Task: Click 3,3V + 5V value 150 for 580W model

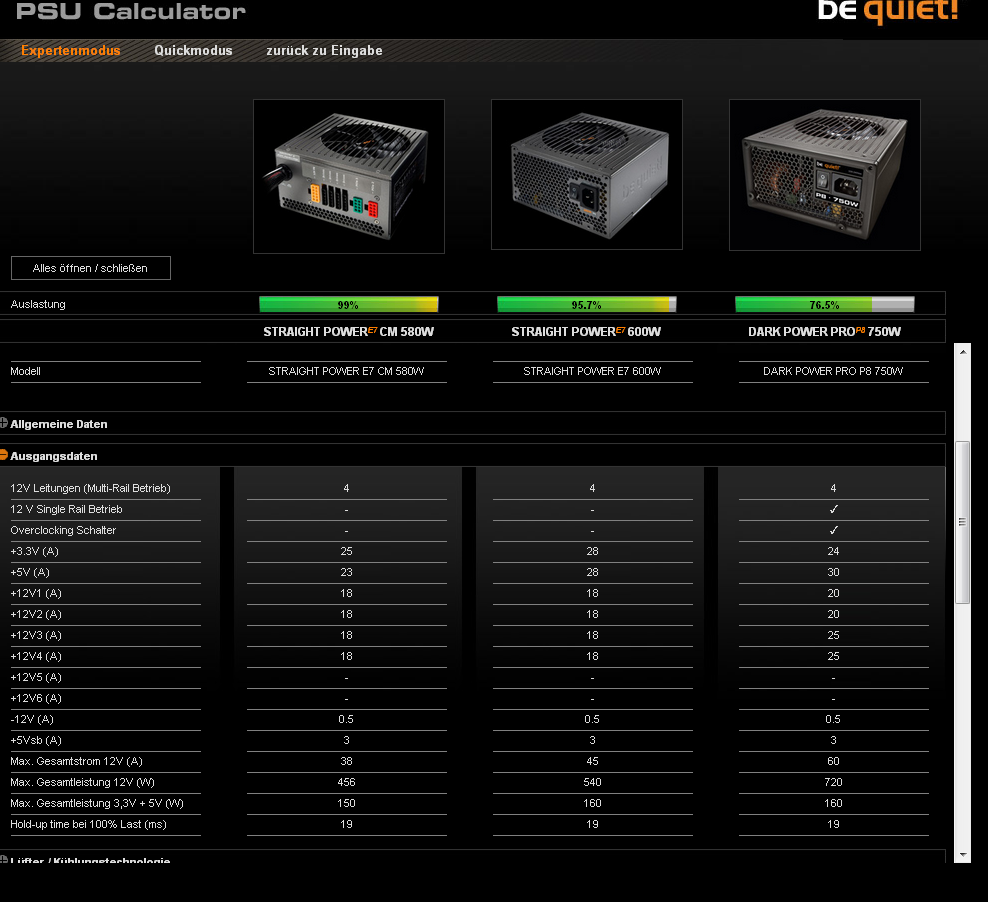Action: pyautogui.click(x=347, y=803)
